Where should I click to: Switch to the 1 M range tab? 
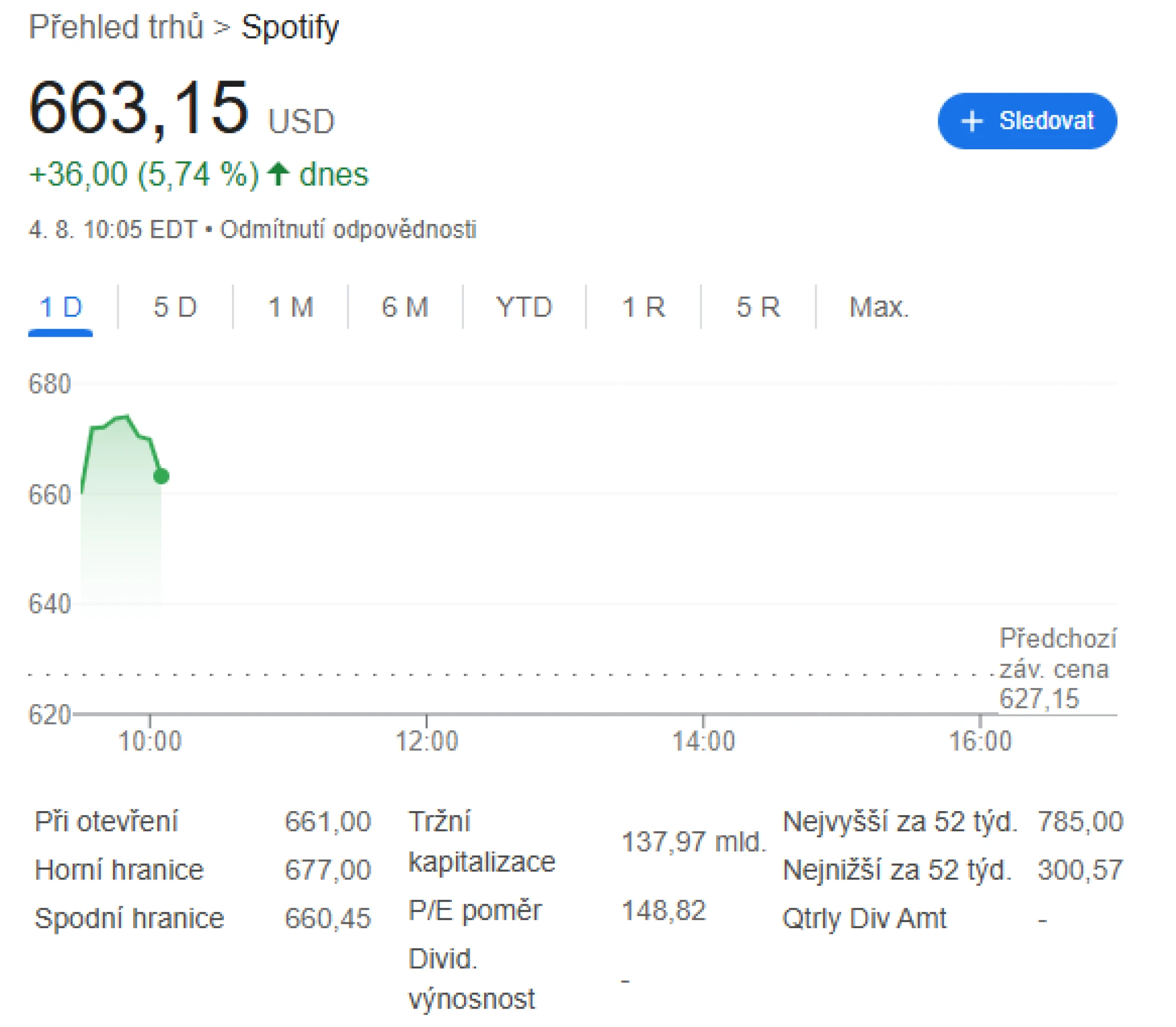[x=291, y=307]
